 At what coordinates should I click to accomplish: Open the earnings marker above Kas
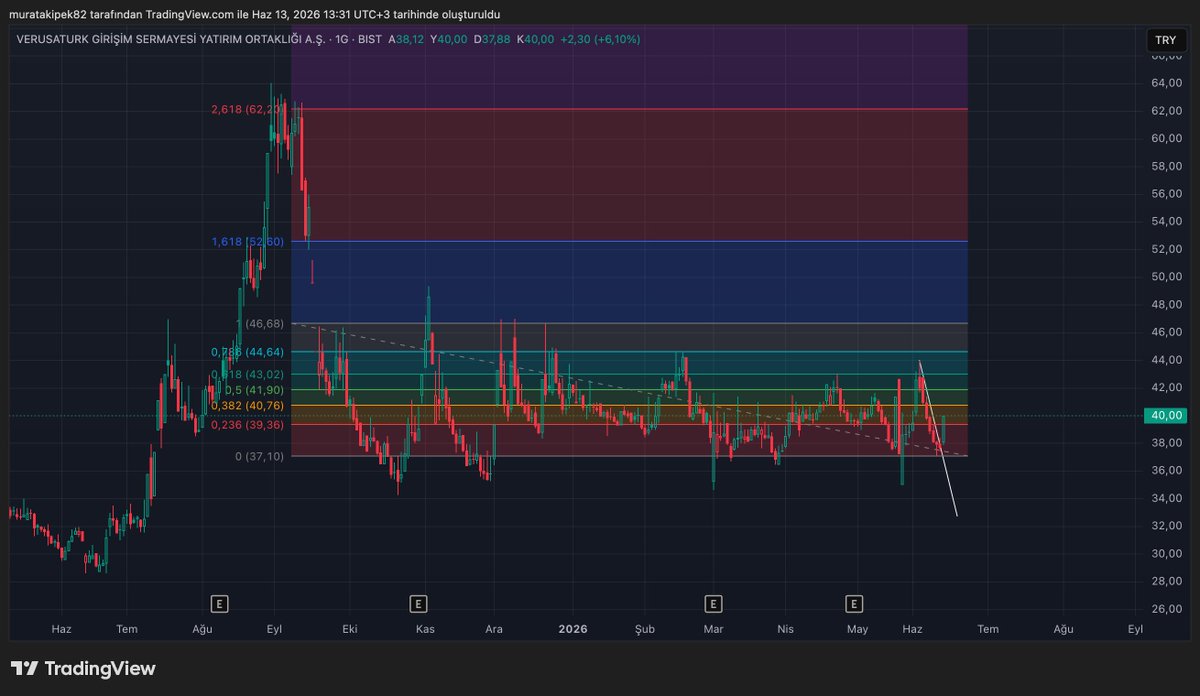[418, 603]
